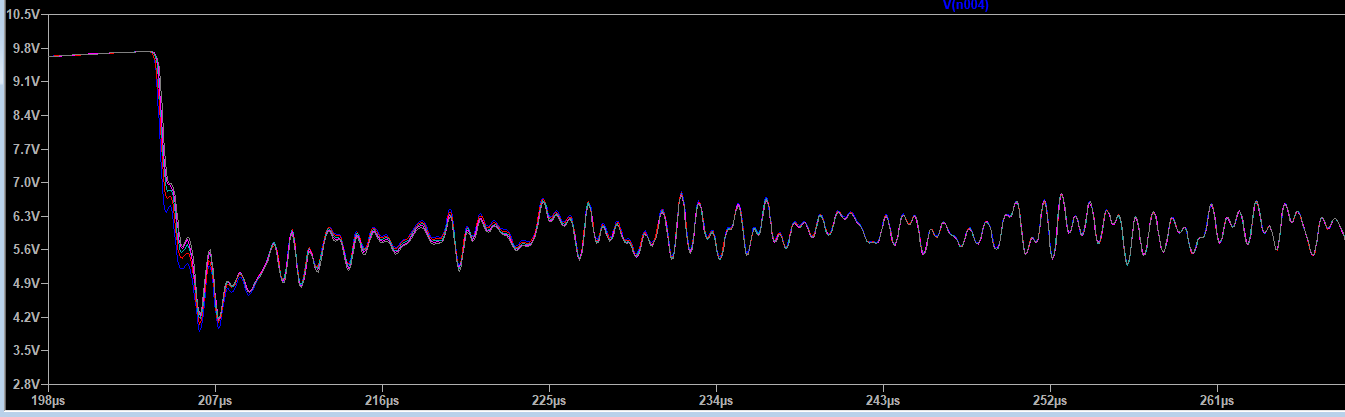Click the 225µs time axis label

click(x=549, y=400)
